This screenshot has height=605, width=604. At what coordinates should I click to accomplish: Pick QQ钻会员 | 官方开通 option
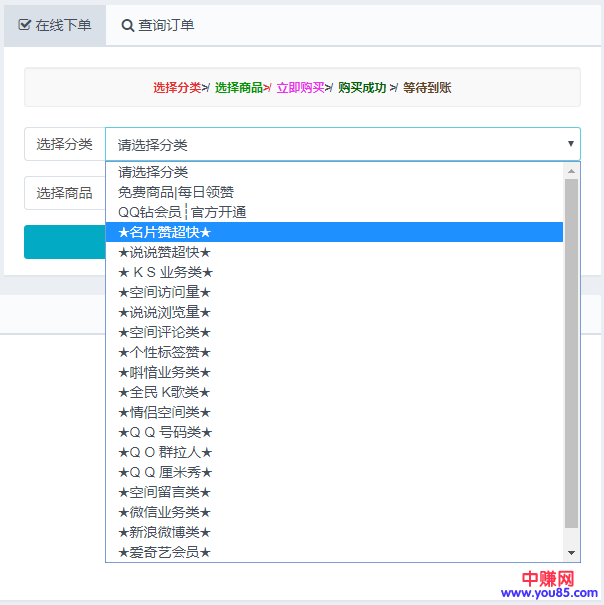(x=182, y=212)
